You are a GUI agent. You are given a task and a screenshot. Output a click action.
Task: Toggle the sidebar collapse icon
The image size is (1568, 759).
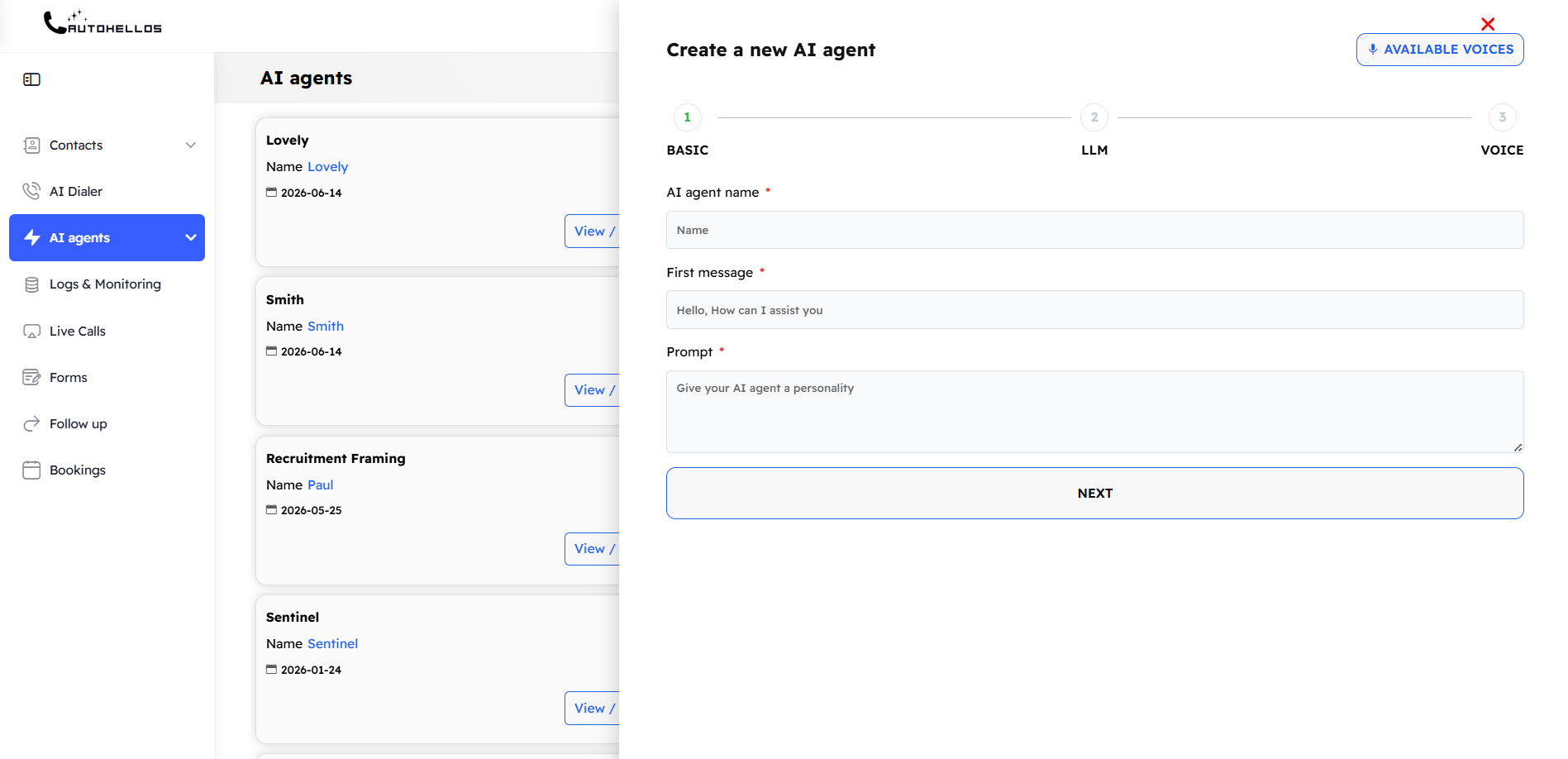[x=31, y=79]
